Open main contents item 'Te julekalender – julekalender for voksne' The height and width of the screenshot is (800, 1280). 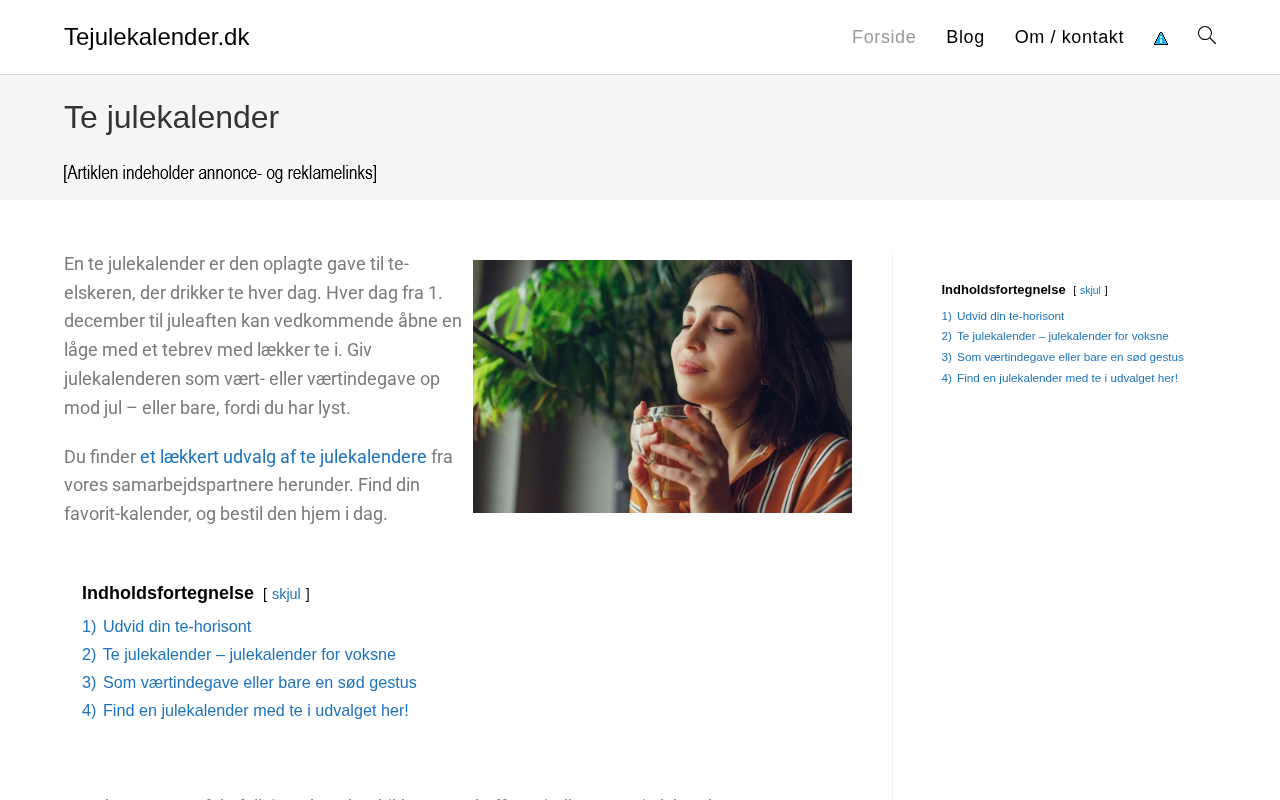click(249, 655)
